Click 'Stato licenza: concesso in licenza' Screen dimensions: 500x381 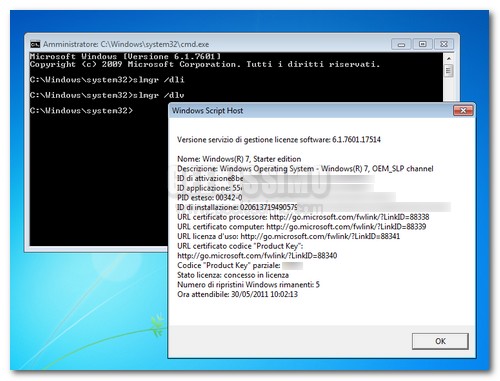click(233, 275)
